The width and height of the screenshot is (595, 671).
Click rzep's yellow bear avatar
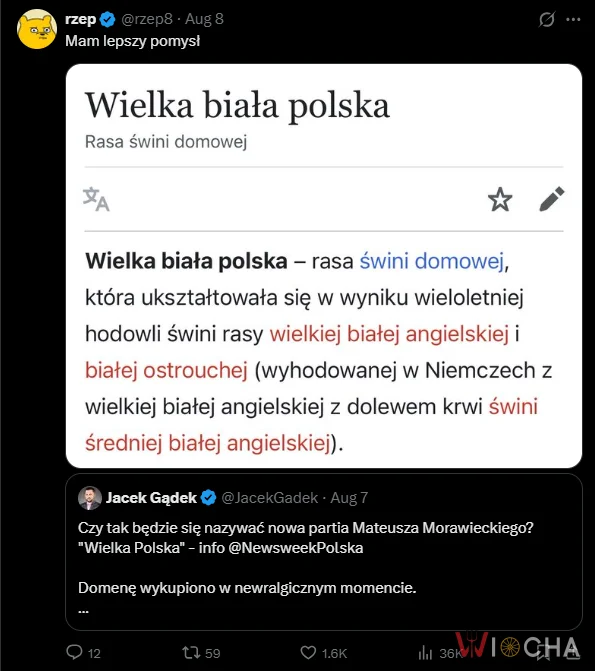tap(37, 29)
